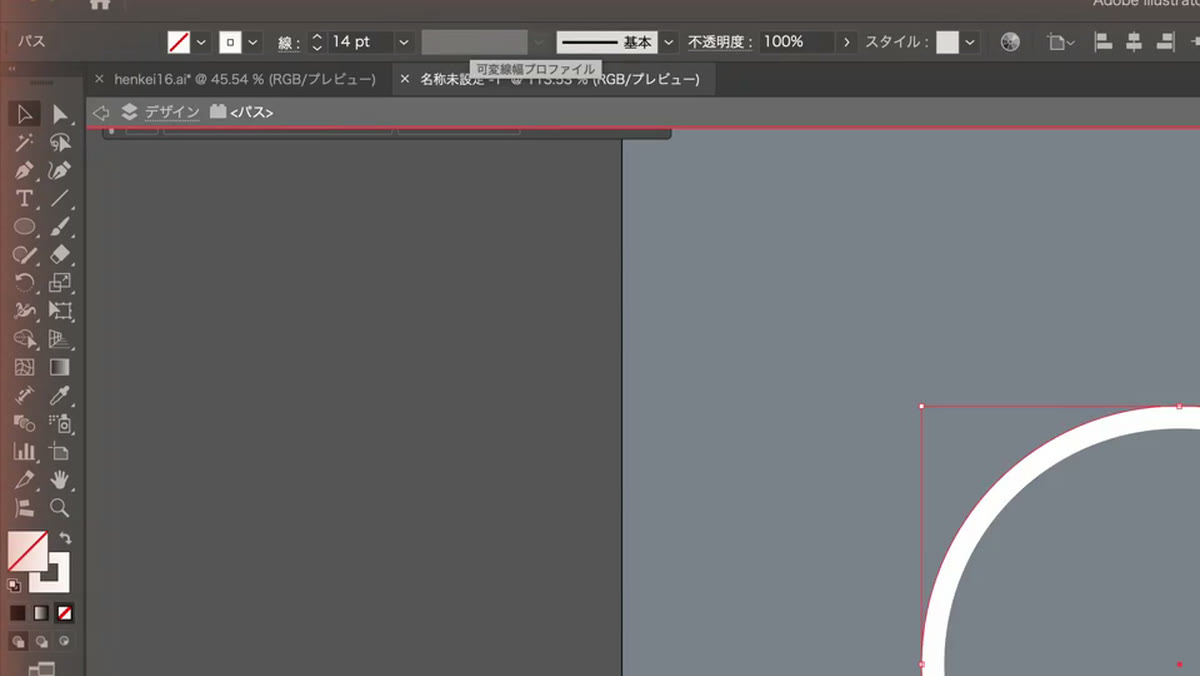
Task: Select the Shape Builder tool
Action: [25, 339]
